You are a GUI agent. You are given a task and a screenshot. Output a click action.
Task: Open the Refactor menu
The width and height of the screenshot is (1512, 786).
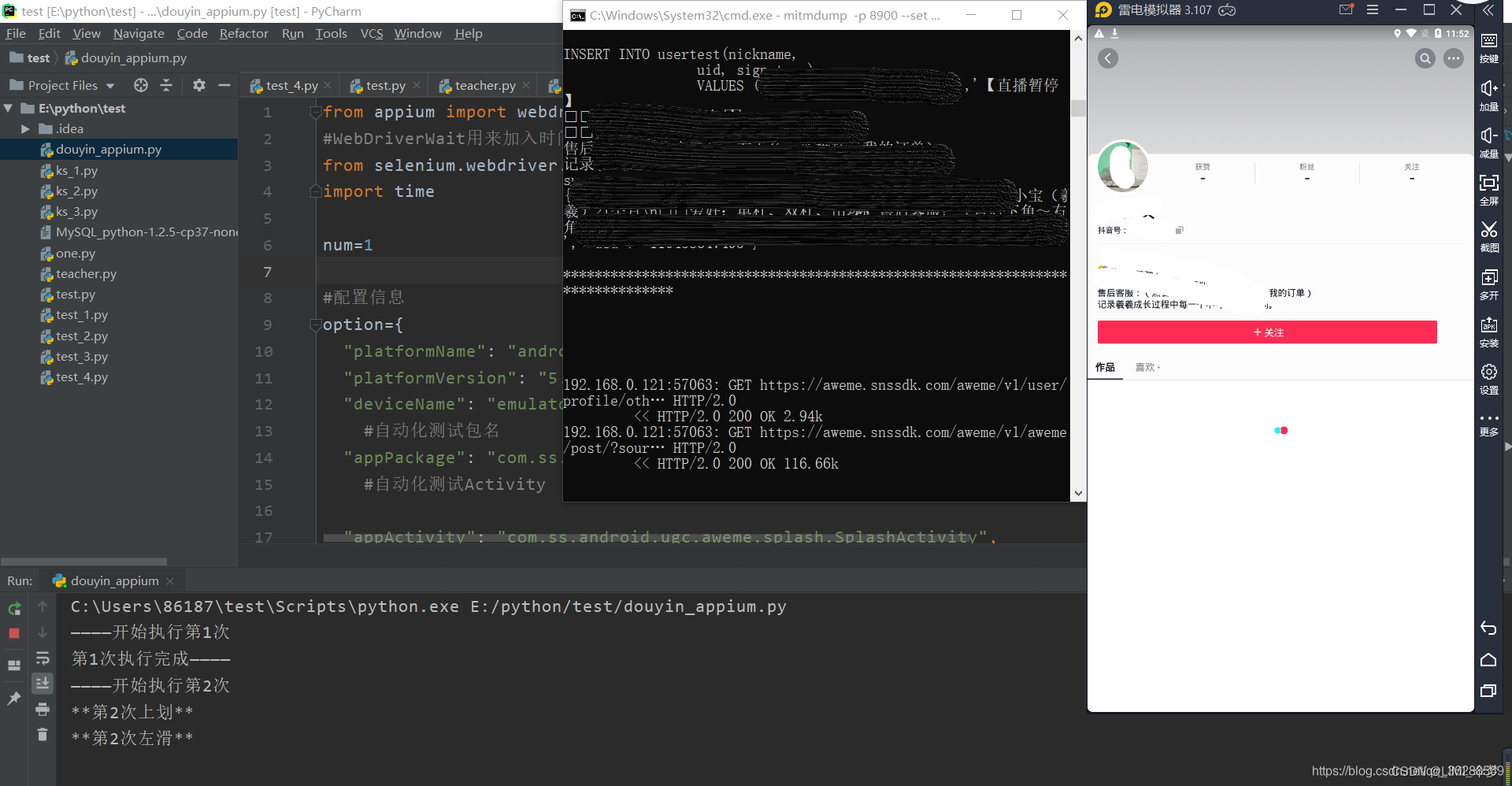[243, 33]
